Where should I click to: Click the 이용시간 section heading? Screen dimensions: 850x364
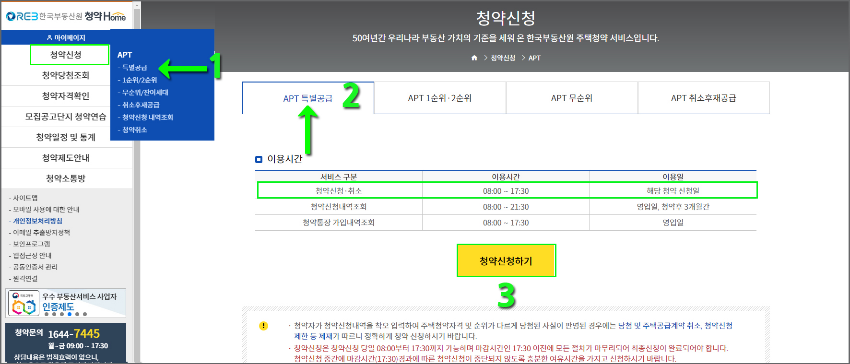tap(285, 159)
